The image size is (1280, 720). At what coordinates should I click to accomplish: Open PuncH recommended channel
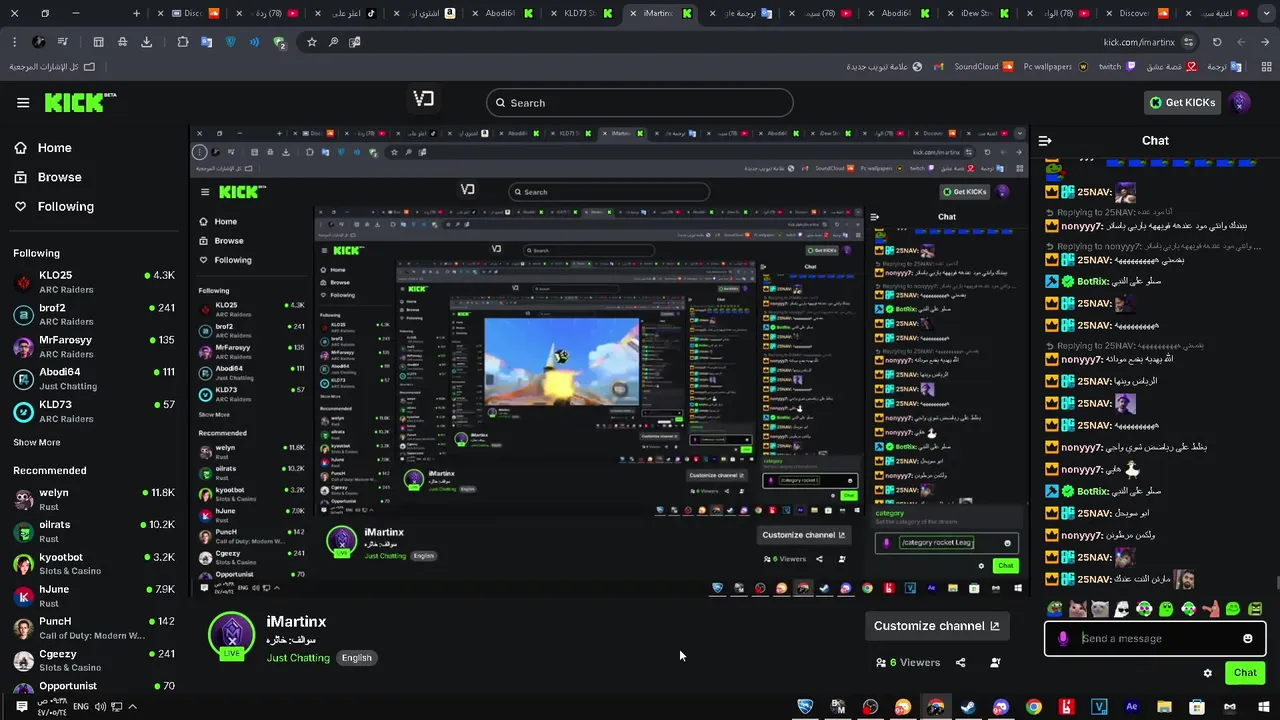[94, 627]
